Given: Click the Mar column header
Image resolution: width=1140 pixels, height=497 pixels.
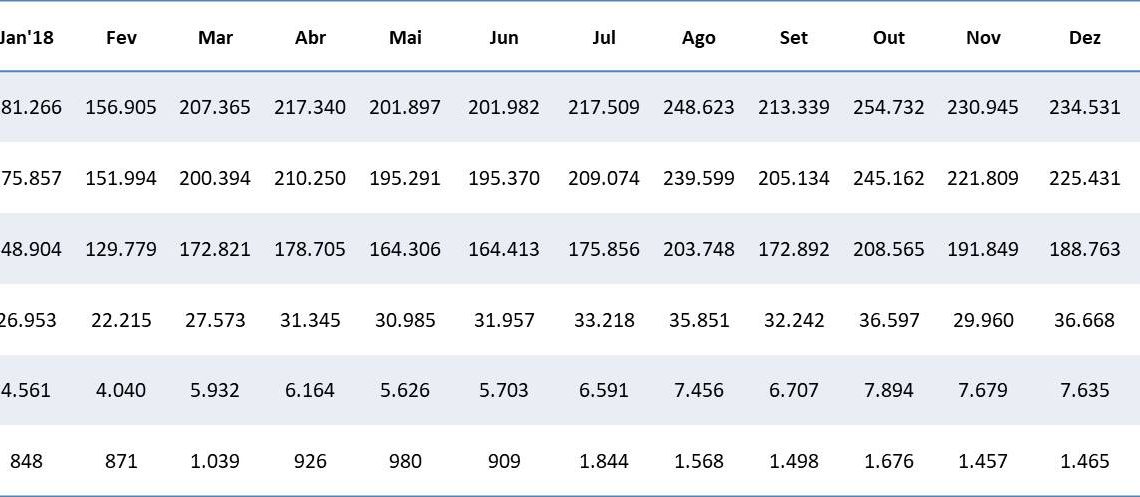Looking at the screenshot, I should click(215, 38).
